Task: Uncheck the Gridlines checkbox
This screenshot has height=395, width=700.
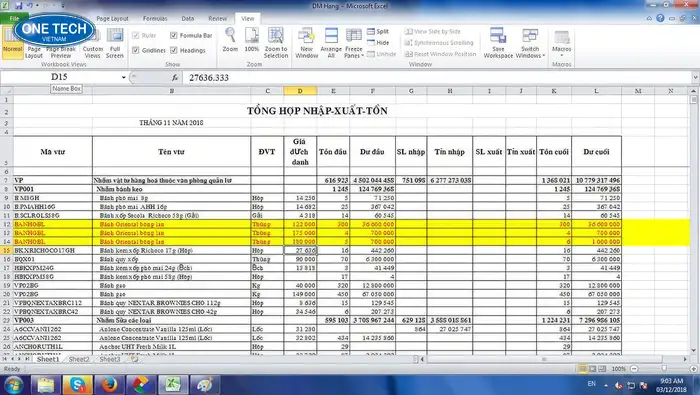Action: [x=136, y=50]
